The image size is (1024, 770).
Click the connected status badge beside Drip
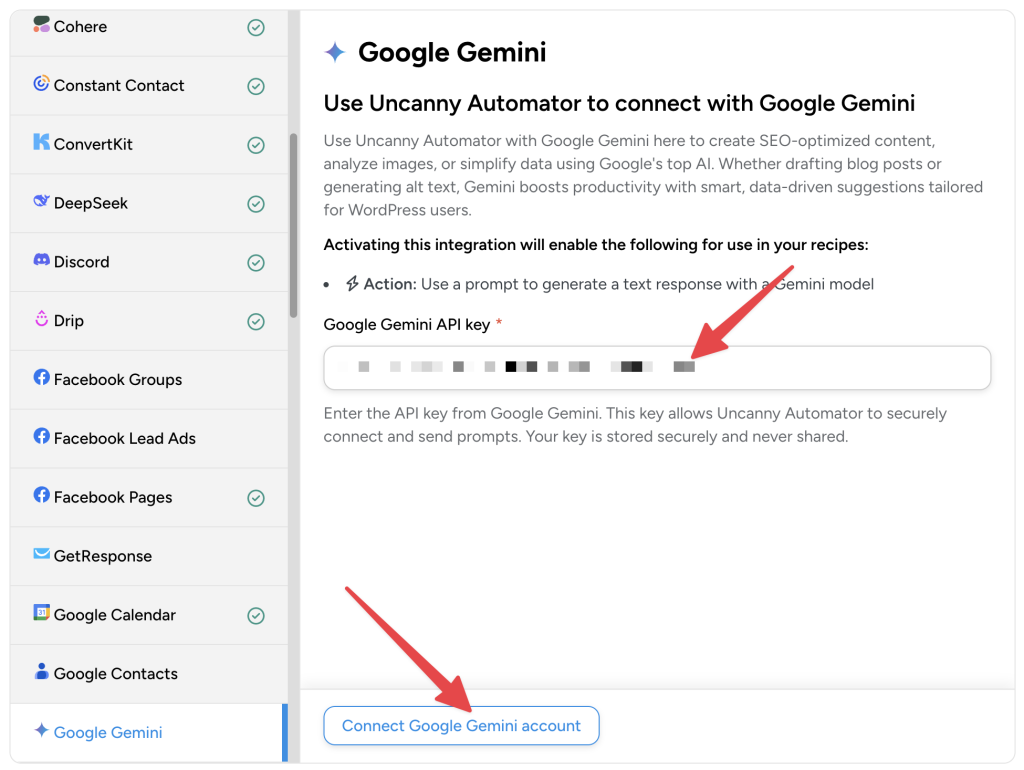click(257, 321)
